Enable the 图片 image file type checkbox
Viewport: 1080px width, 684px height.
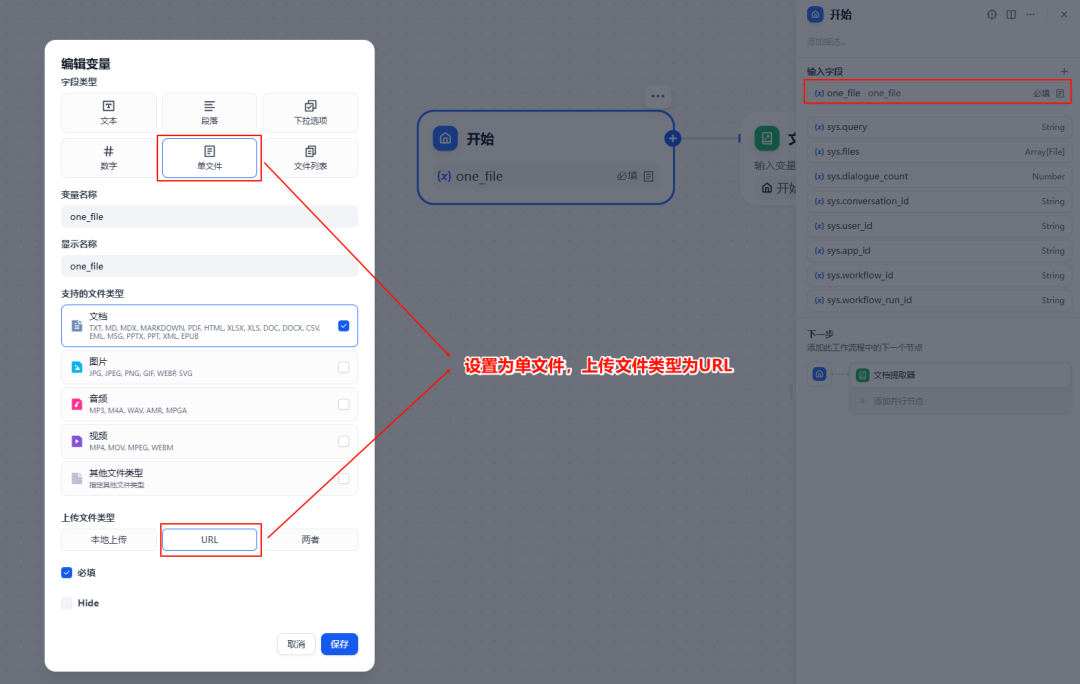click(343, 367)
